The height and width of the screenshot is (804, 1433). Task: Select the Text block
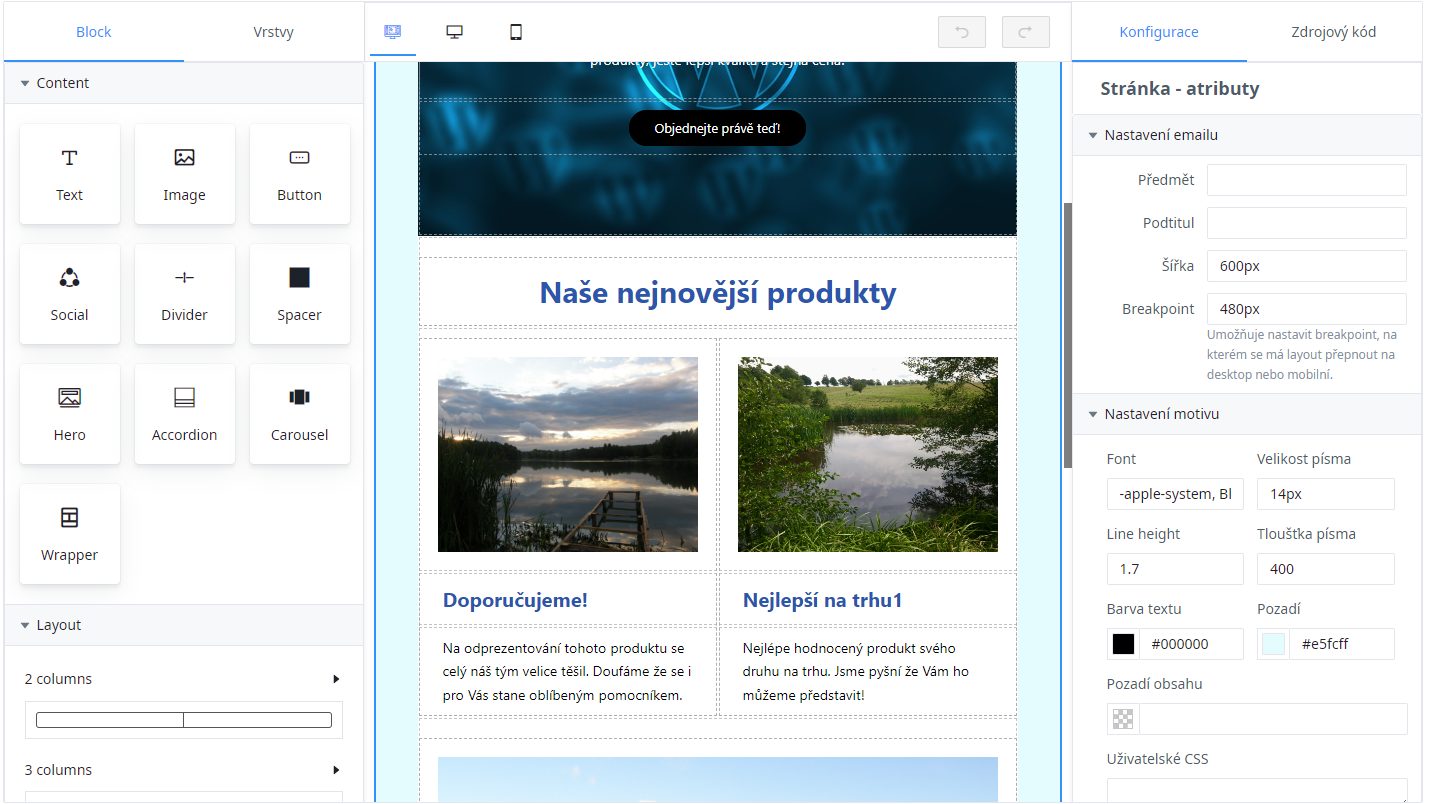click(x=70, y=174)
